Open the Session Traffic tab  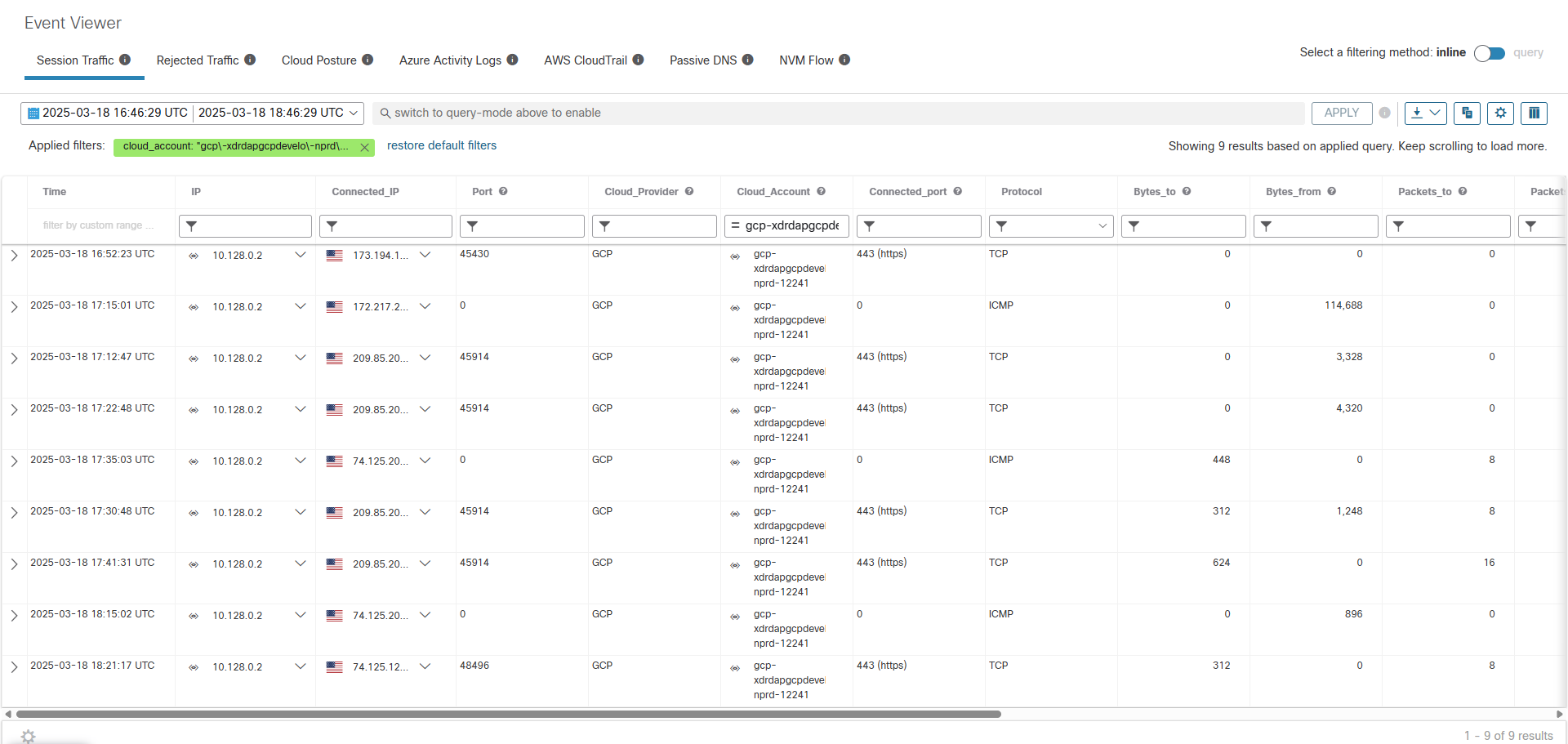pos(75,60)
